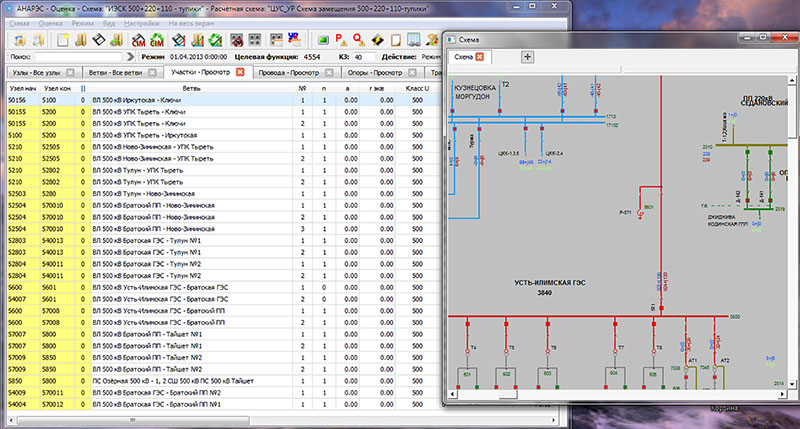Click the gray panel layout icon
Screen dimensions: 800x429
(276, 40)
